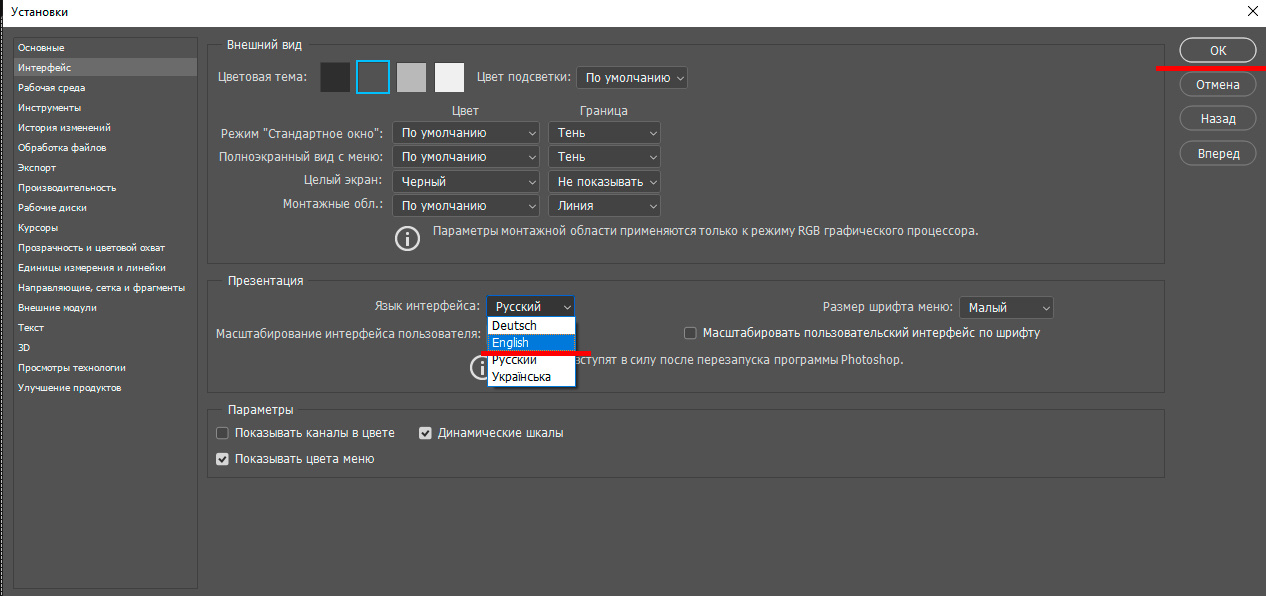Enable the "Показывать каналы в цвете" checkbox
Viewport: 1266px width, 596px height.
222,433
